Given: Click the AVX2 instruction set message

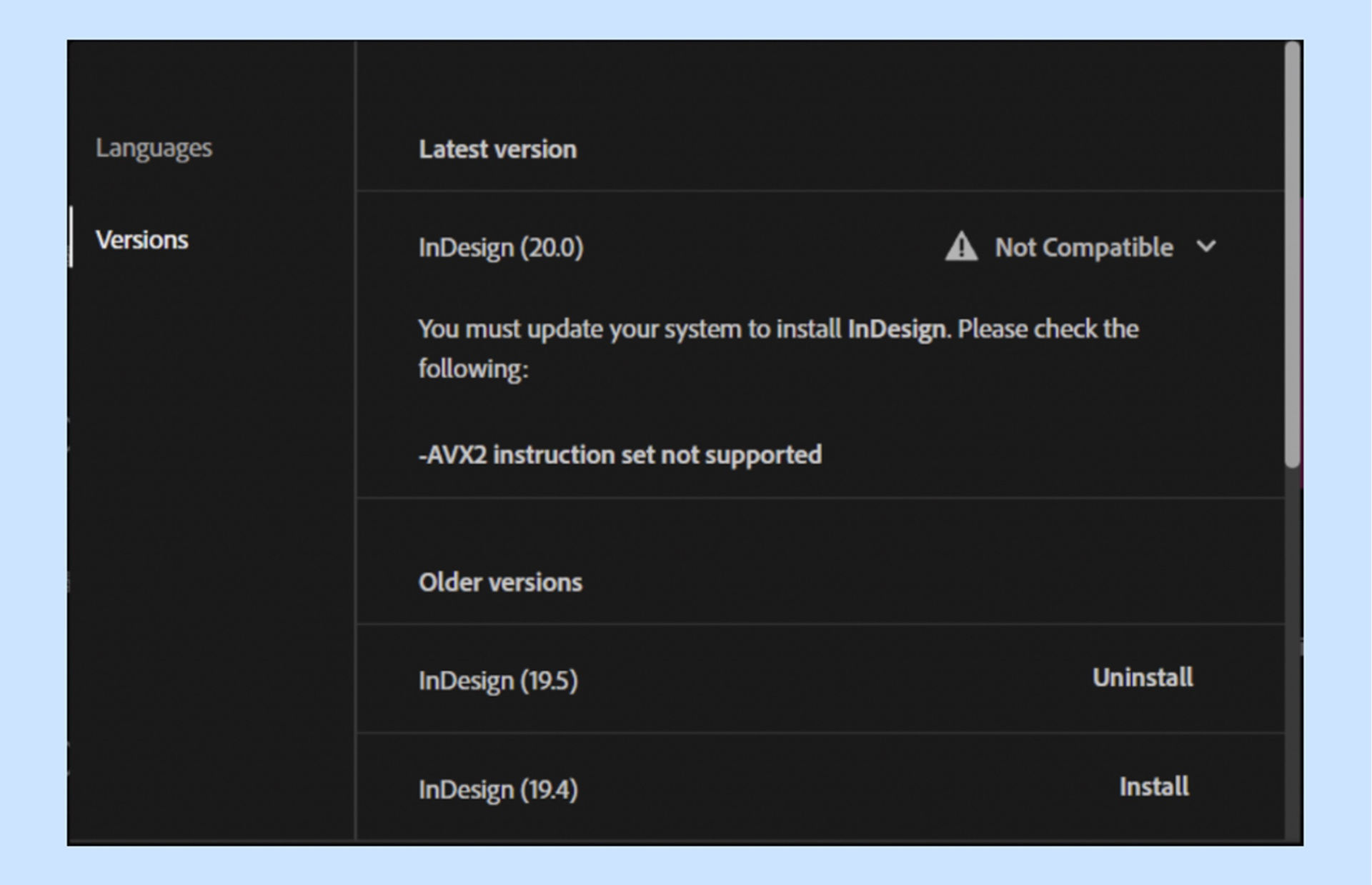Looking at the screenshot, I should click(620, 455).
